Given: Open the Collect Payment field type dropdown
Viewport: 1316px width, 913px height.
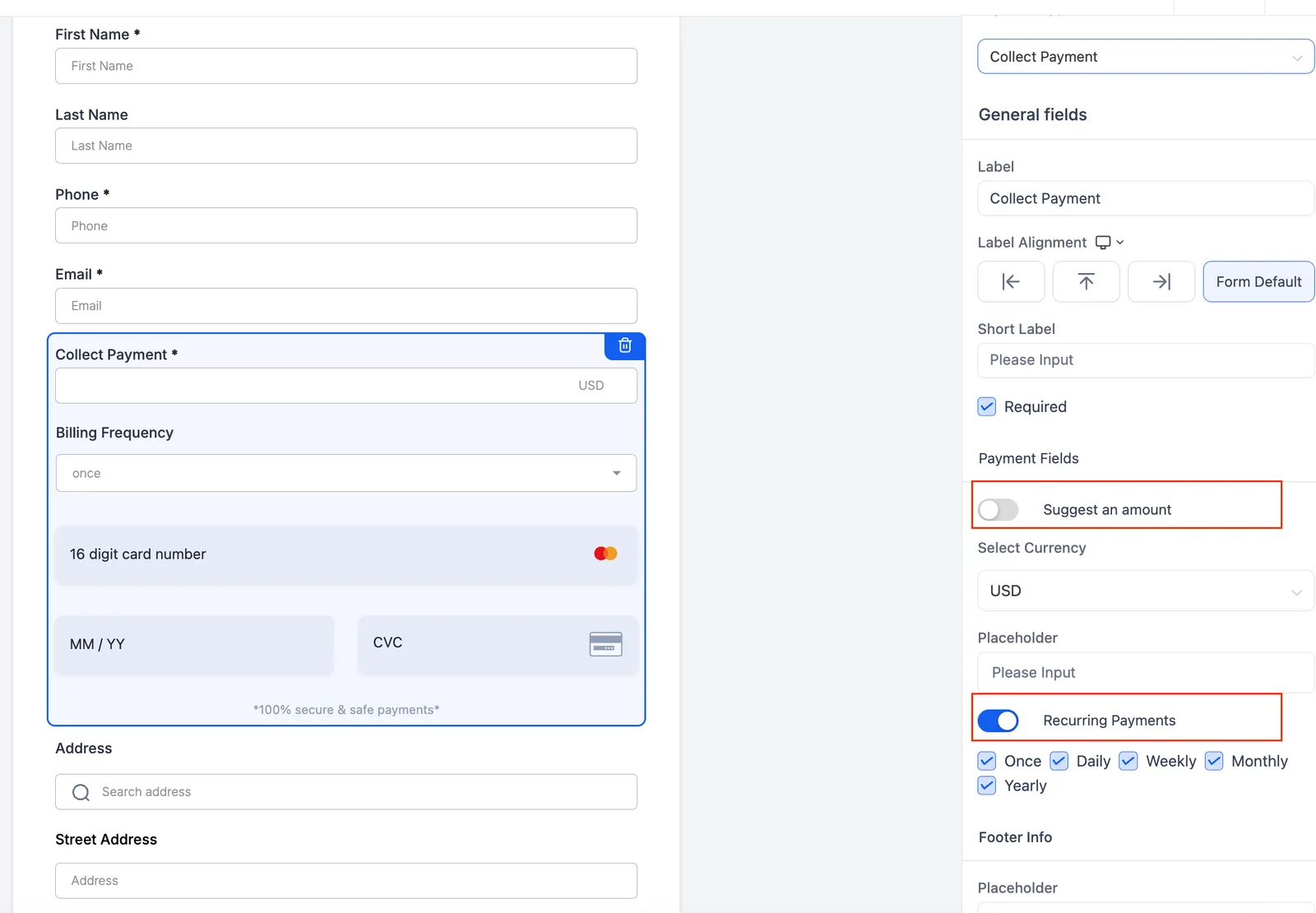Looking at the screenshot, I should point(1146,57).
